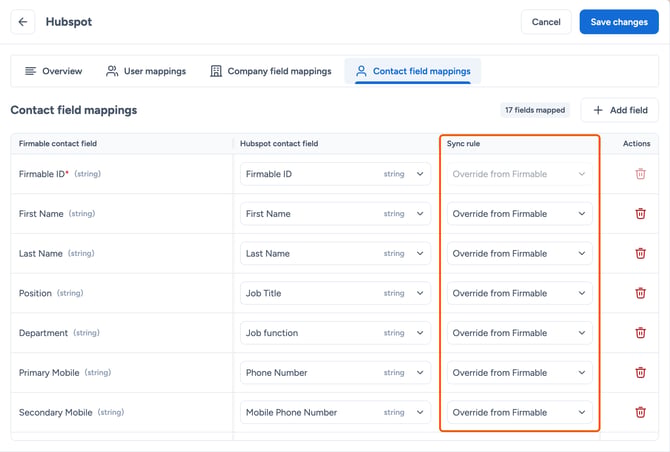Viewport: 670px width, 452px height.
Task: Click the Hubspot contact field column header
Action: pyautogui.click(x=279, y=144)
